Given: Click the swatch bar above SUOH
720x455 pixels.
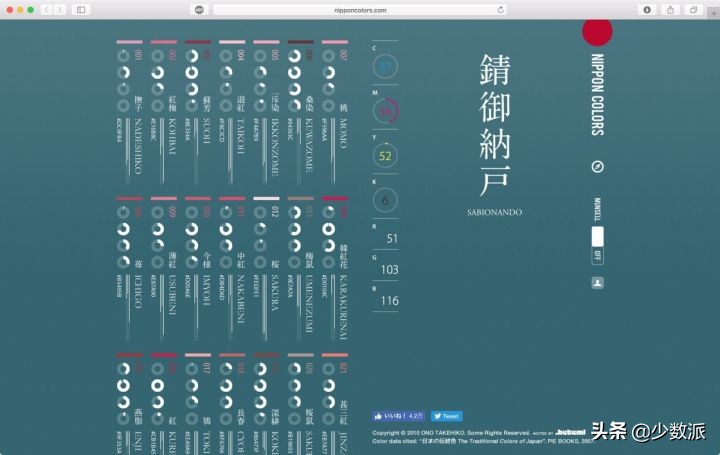Looking at the screenshot, I should click(x=198, y=42).
